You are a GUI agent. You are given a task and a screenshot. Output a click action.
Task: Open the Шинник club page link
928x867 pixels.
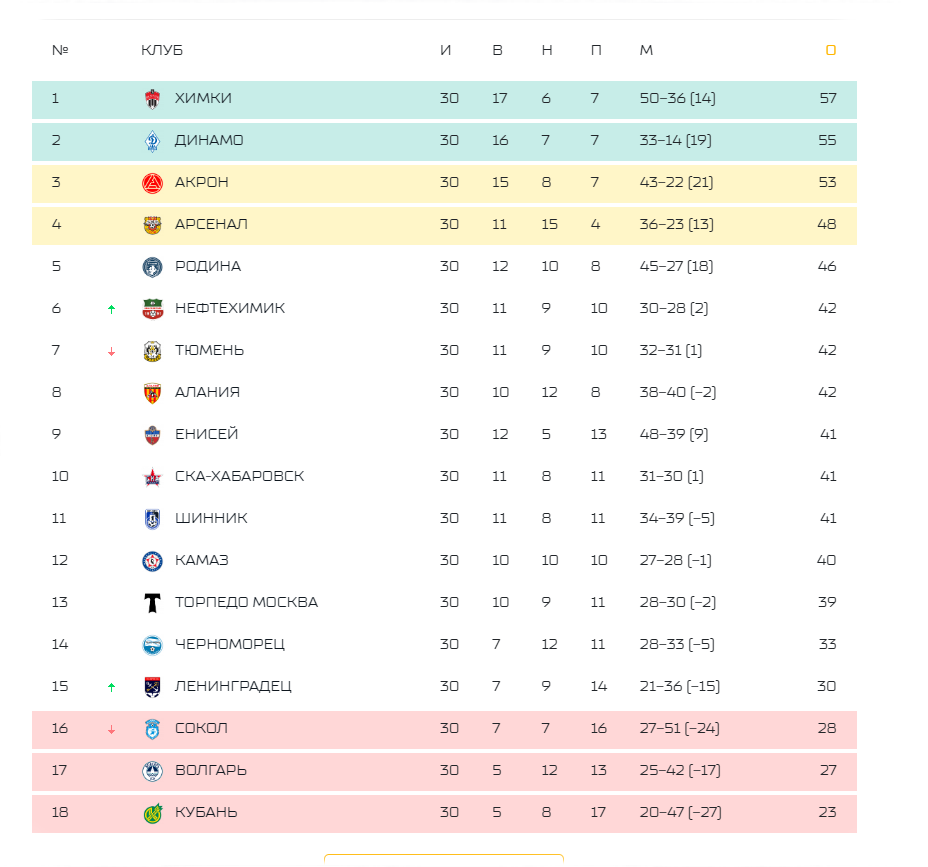click(211, 518)
